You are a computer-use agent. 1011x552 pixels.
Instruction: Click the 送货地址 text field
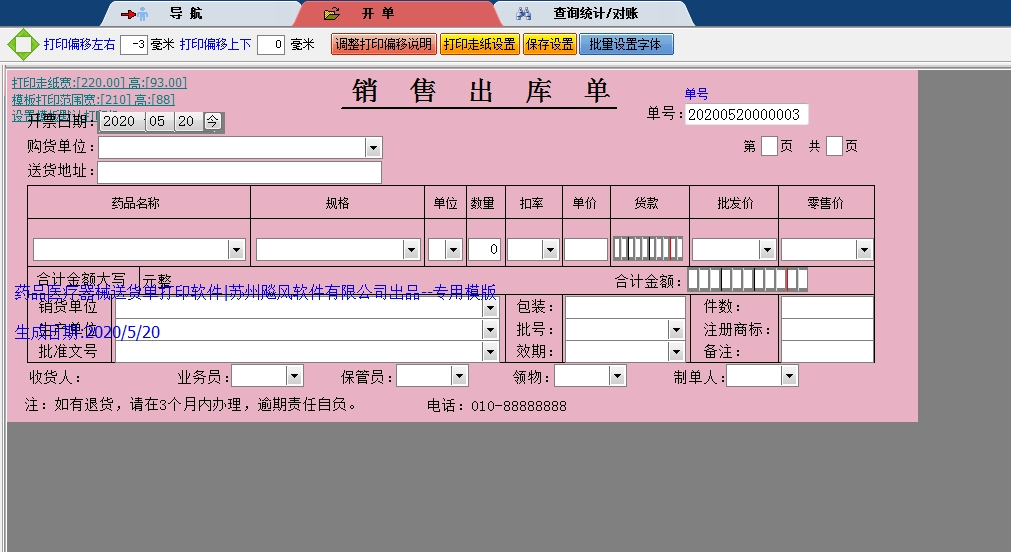click(x=239, y=172)
